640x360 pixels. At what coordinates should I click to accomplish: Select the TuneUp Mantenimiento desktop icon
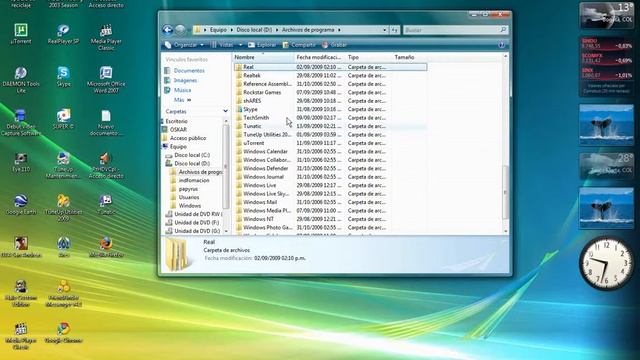[63, 165]
